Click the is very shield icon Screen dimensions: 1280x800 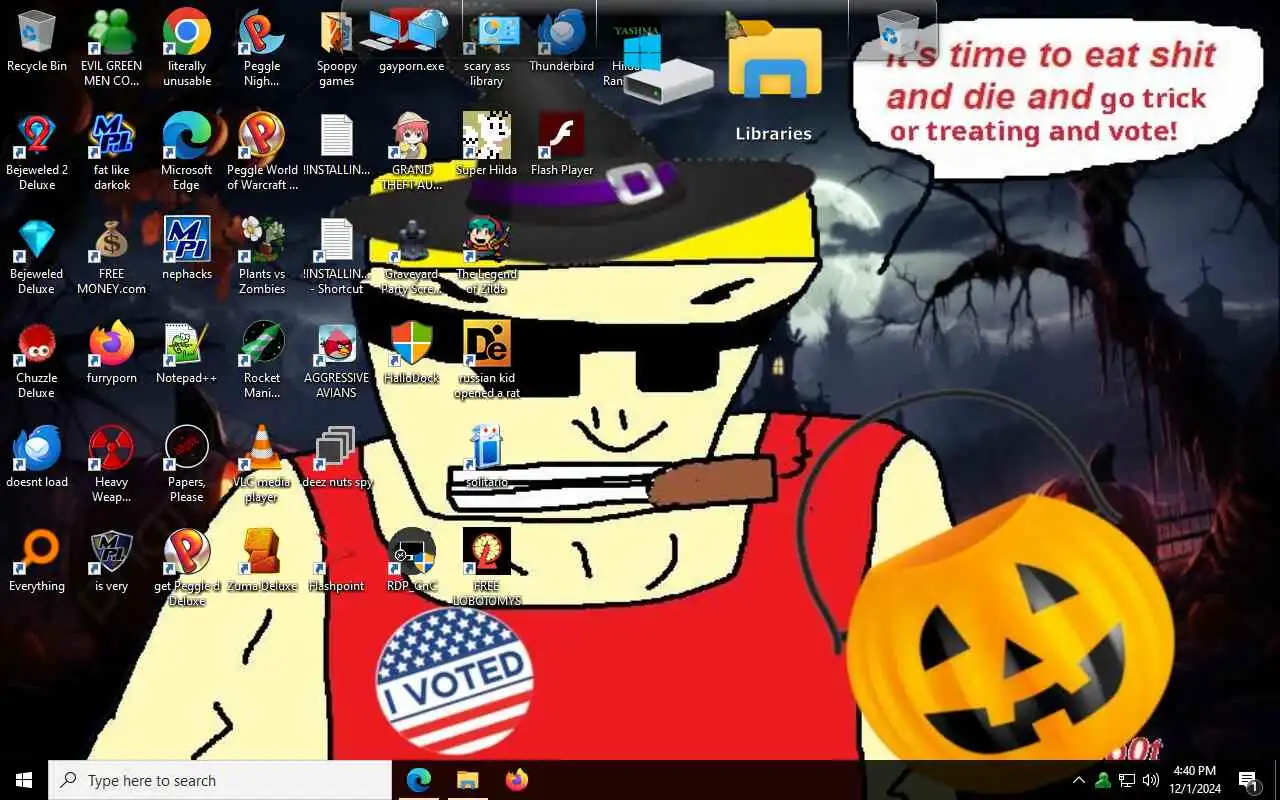coord(112,561)
